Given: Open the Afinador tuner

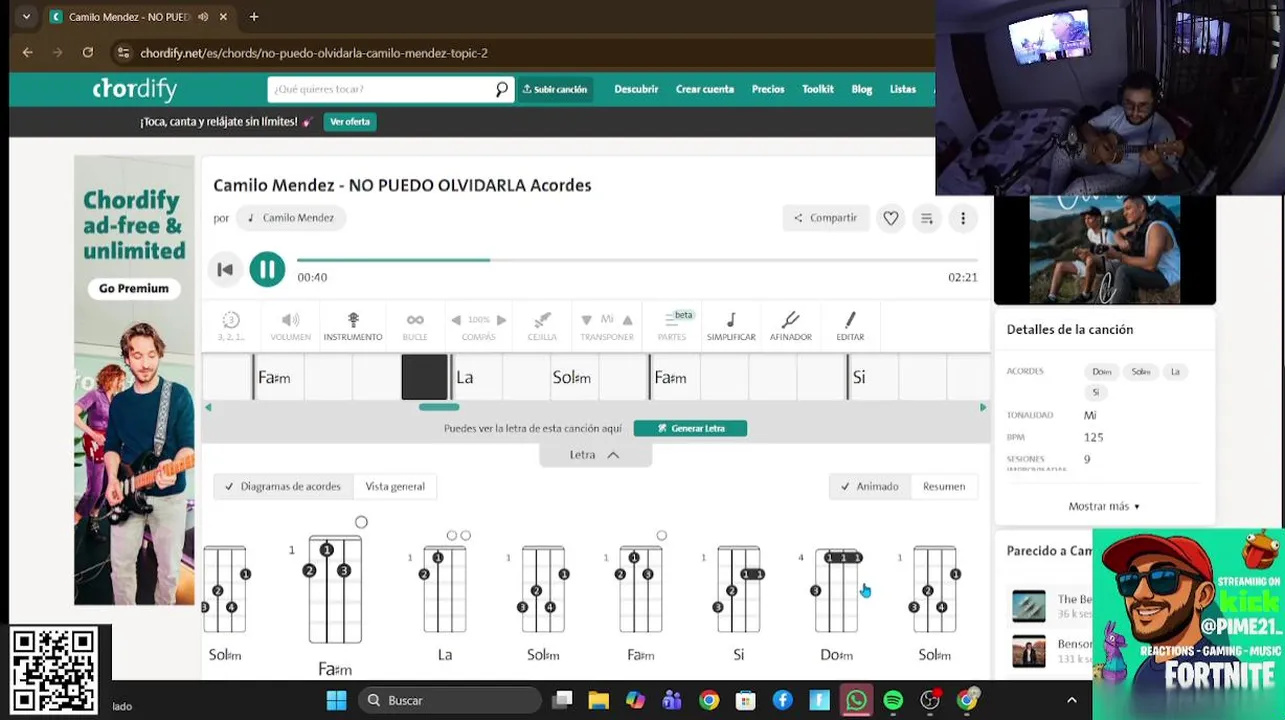Looking at the screenshot, I should 790,326.
